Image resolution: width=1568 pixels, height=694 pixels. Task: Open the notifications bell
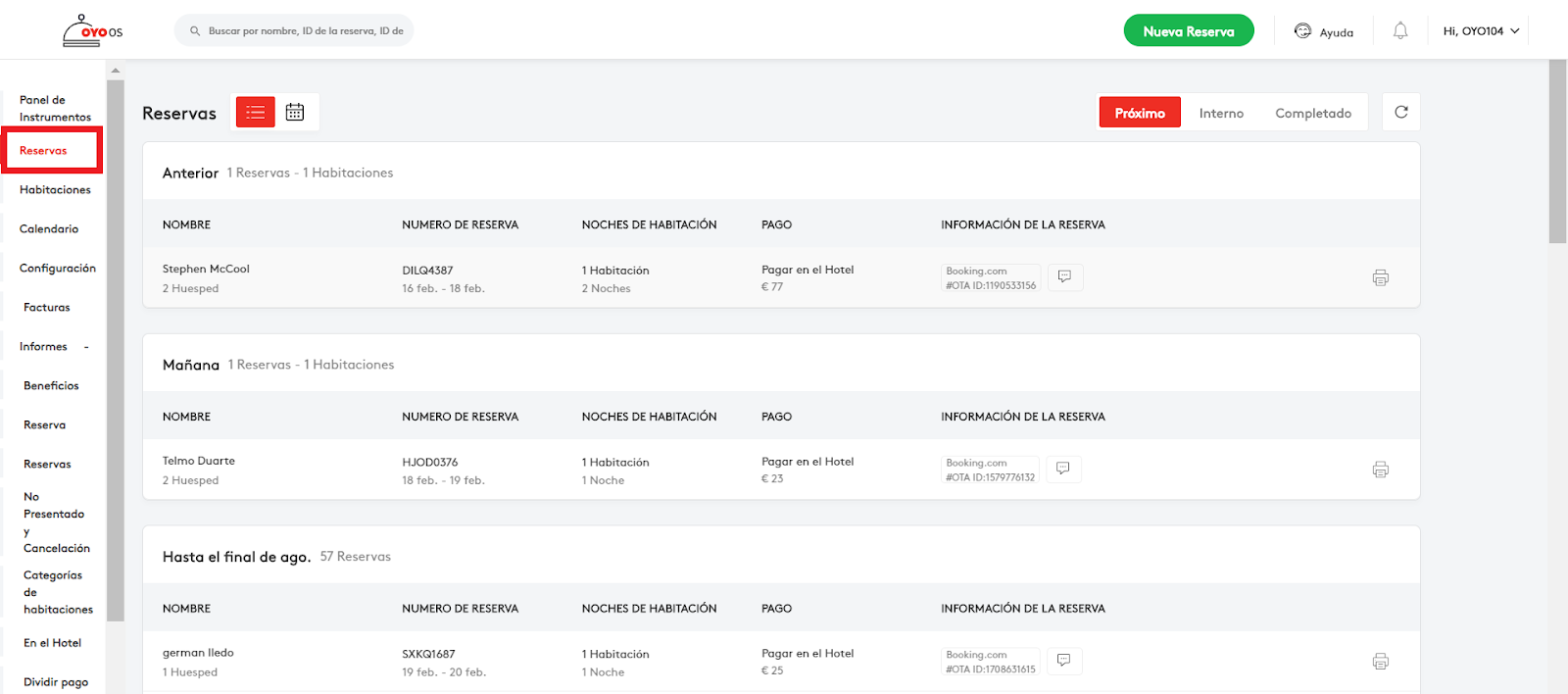(1400, 31)
